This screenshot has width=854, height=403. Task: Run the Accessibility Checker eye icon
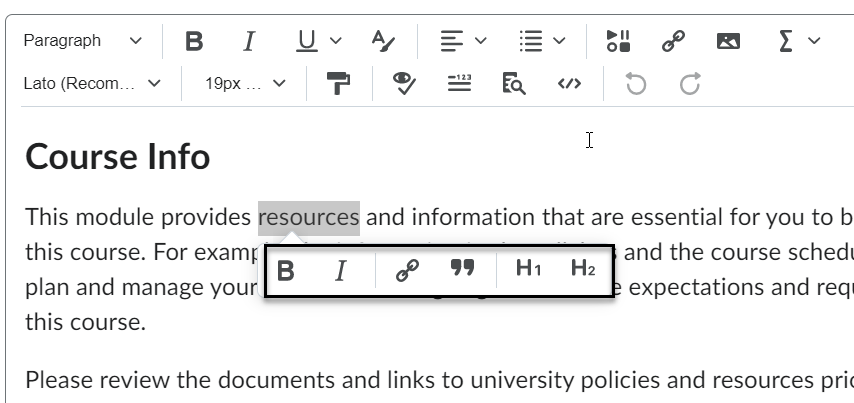(x=403, y=84)
